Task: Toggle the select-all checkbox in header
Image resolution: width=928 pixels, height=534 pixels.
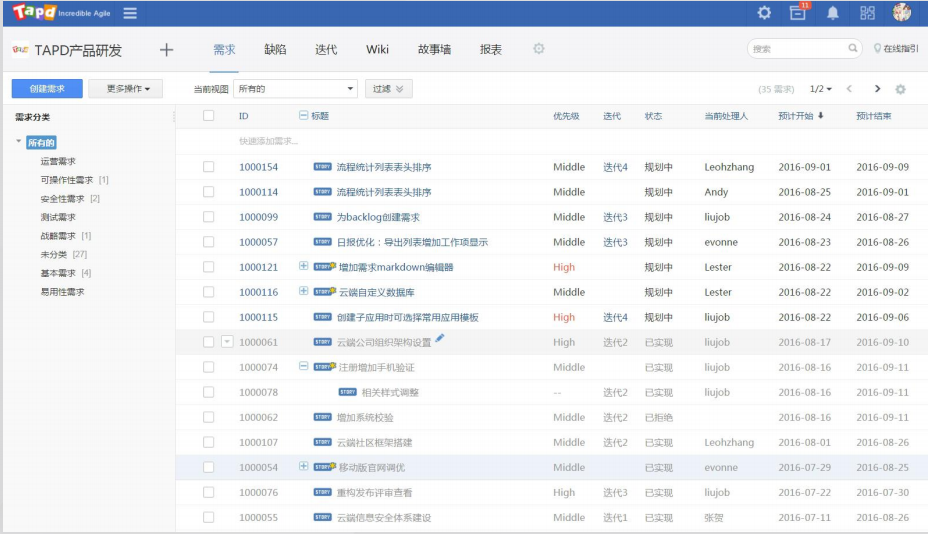Action: tap(208, 115)
